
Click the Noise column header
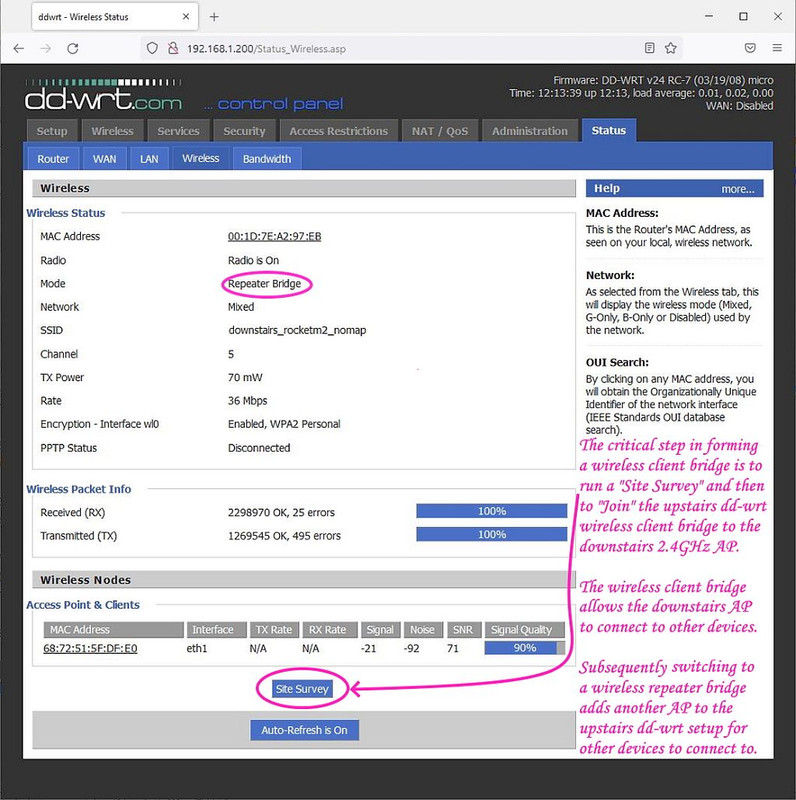coord(423,630)
